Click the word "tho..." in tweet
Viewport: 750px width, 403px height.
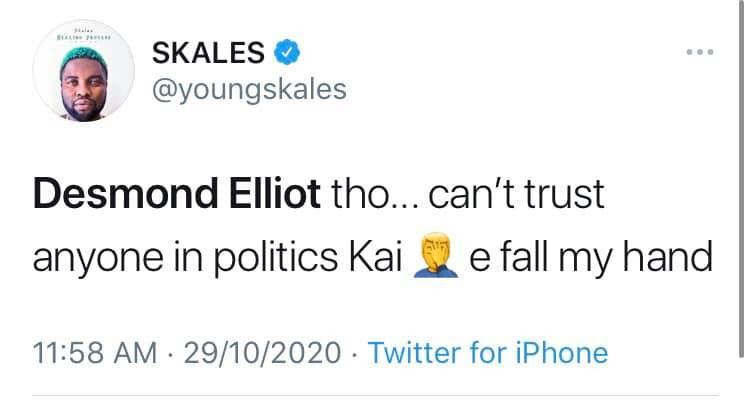tap(375, 194)
